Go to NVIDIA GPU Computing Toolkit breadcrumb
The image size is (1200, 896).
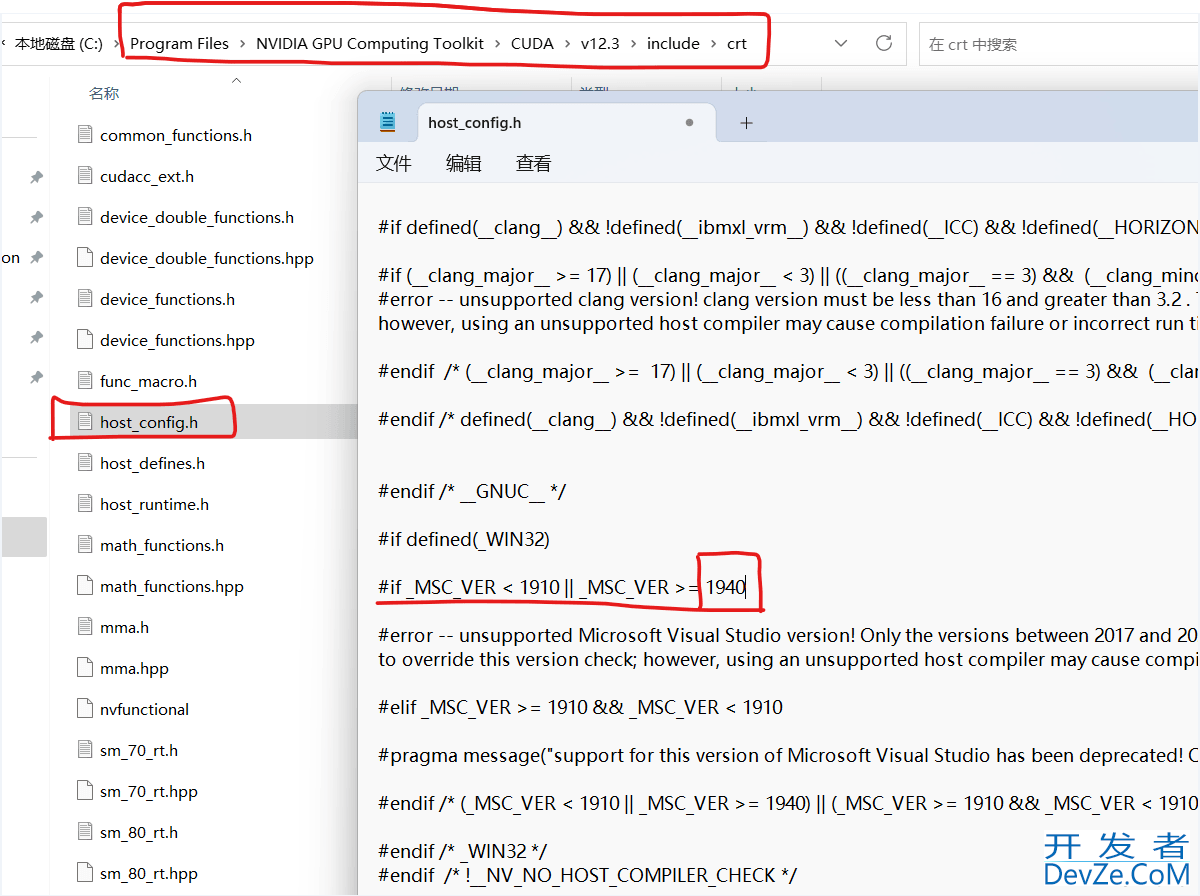pos(370,44)
